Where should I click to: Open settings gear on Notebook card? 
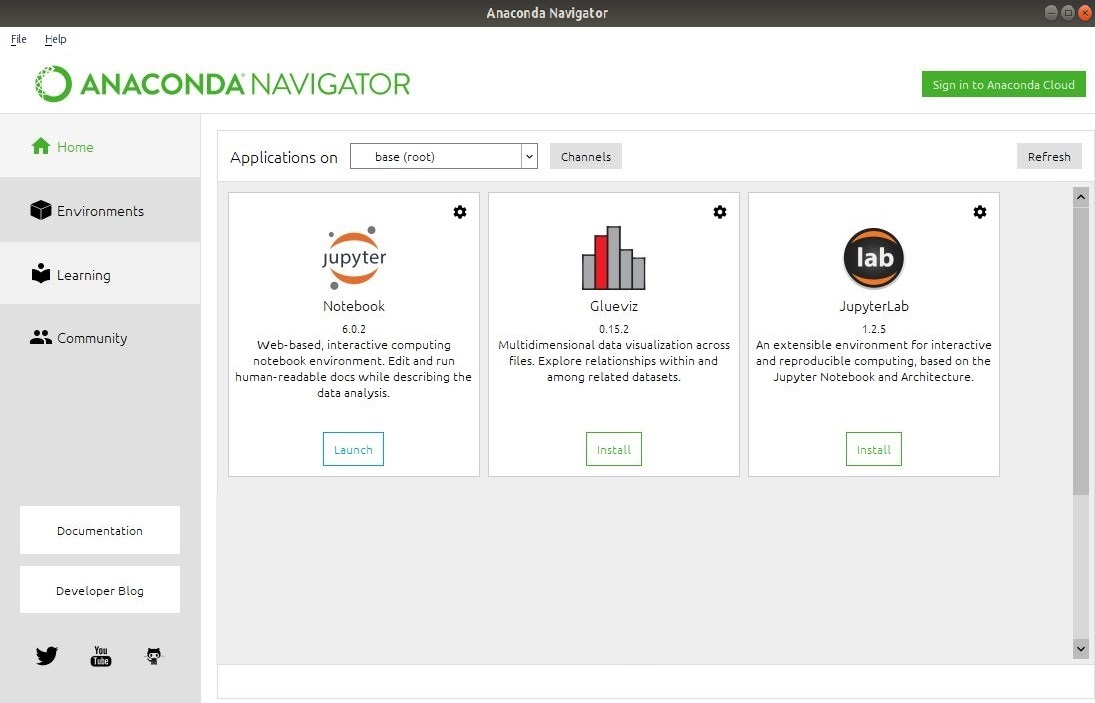(460, 212)
